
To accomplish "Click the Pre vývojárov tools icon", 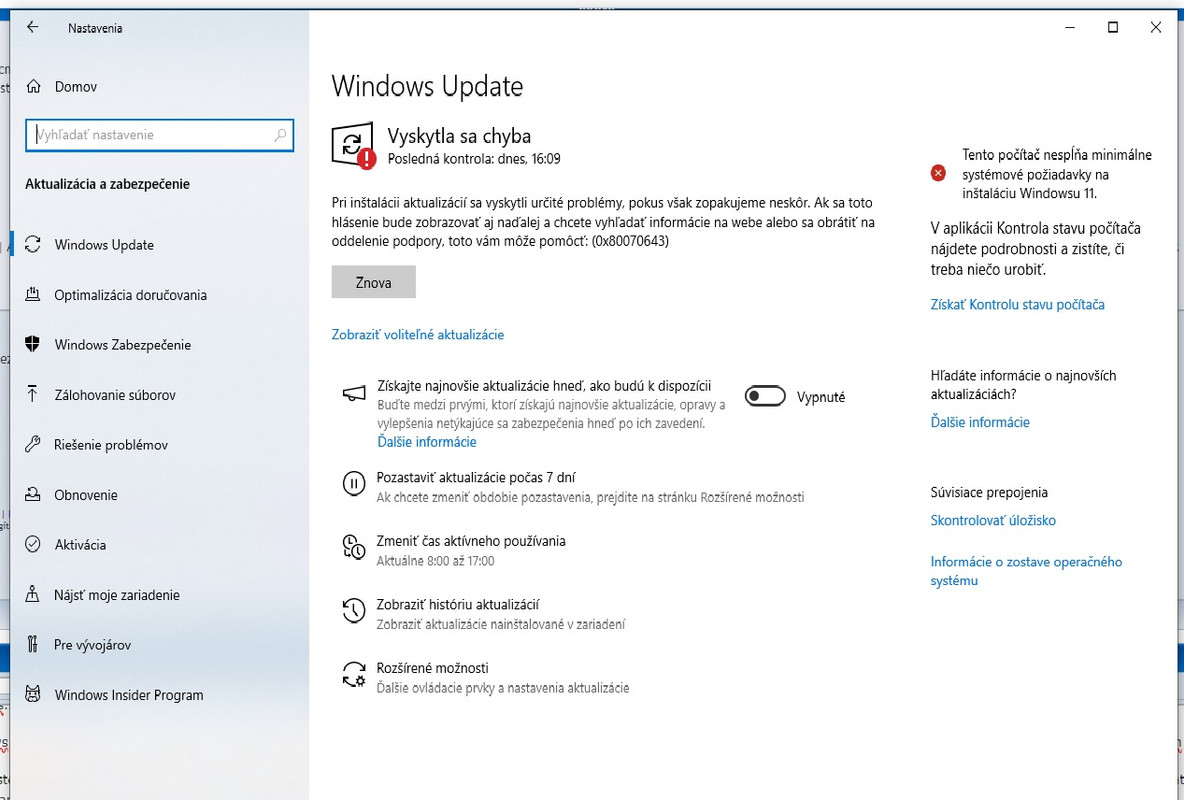I will [32, 644].
